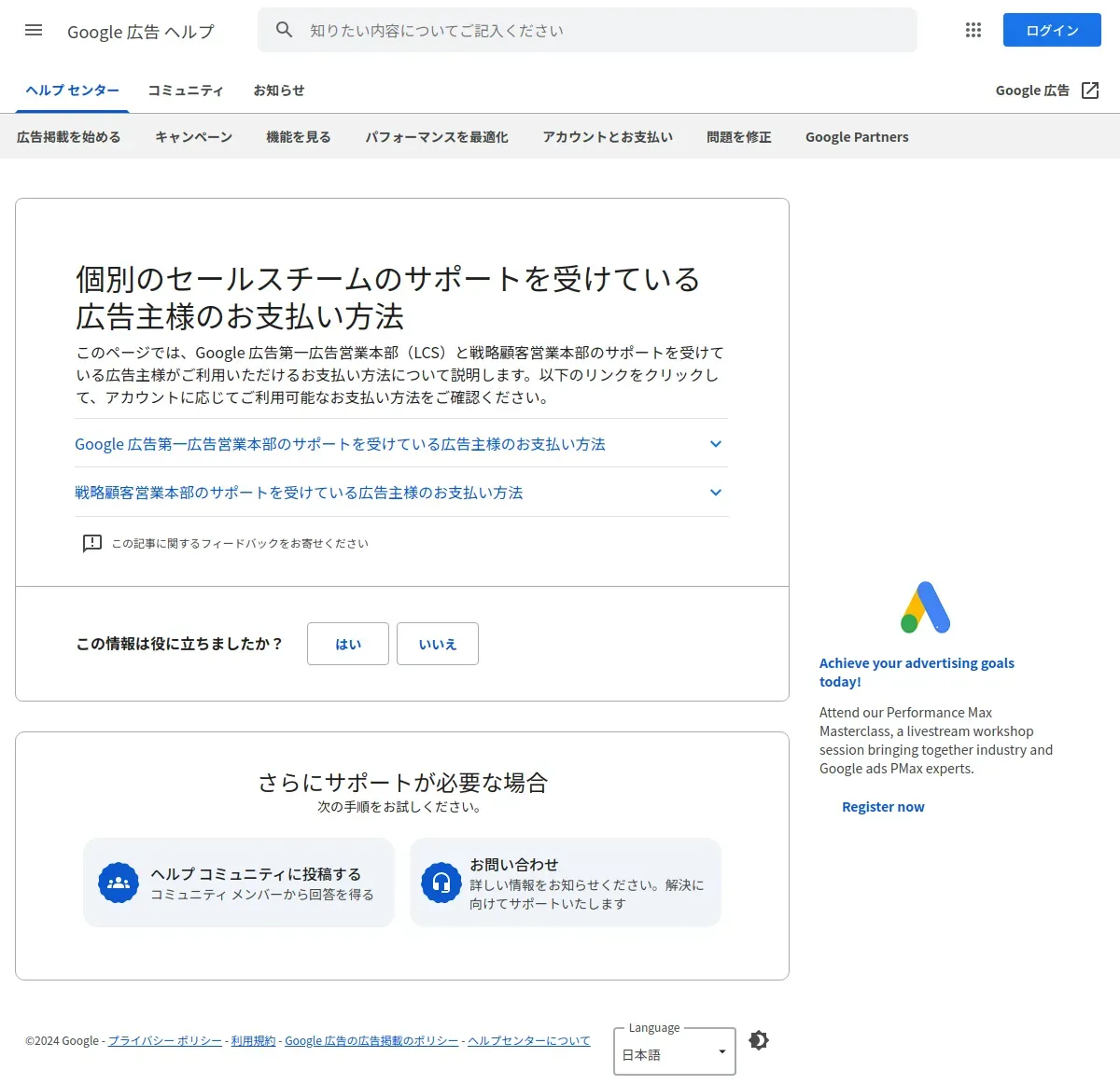Click ヘルプセンターについて footer link
1120x1085 pixels.
coord(529,1041)
